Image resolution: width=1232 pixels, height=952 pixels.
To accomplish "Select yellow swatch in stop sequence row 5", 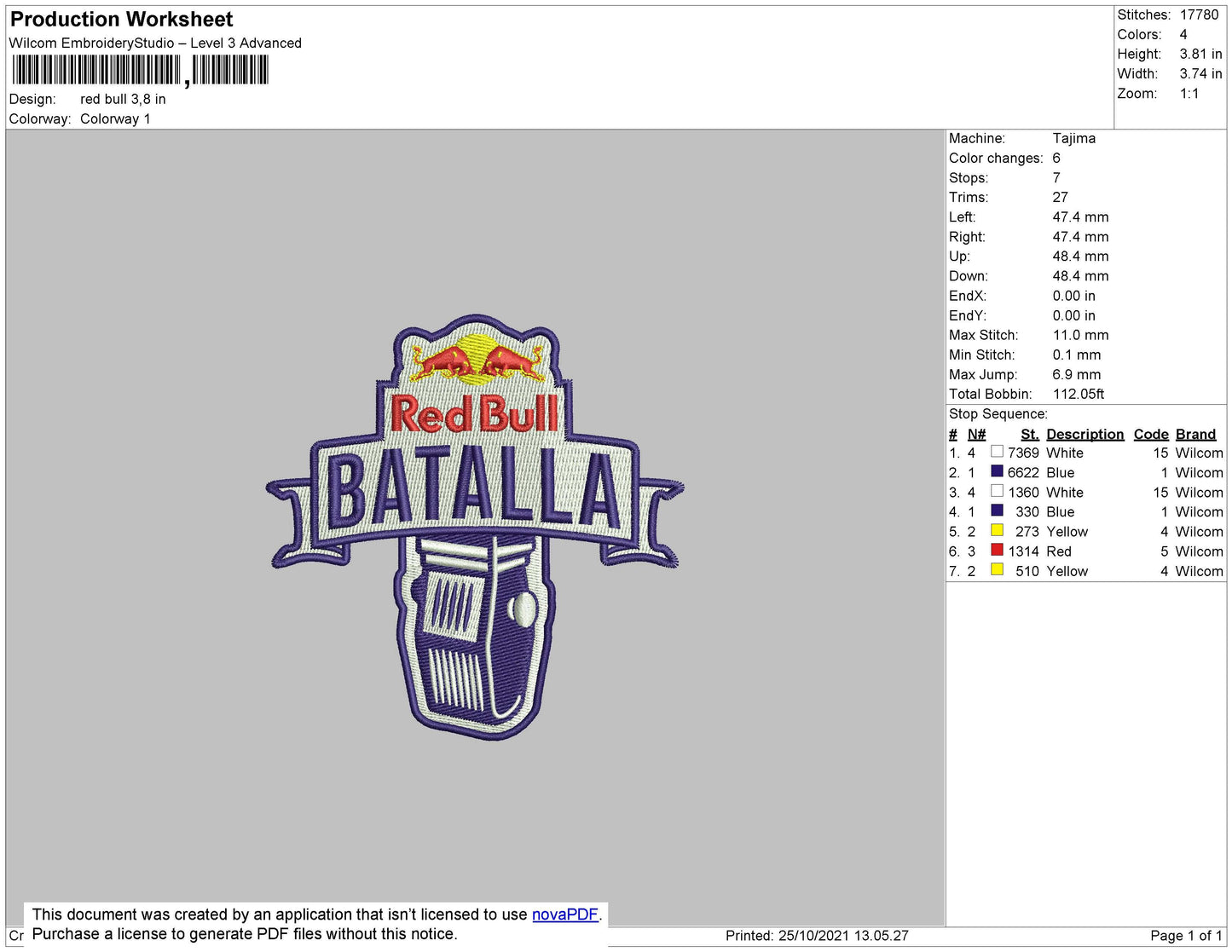I will click(997, 530).
